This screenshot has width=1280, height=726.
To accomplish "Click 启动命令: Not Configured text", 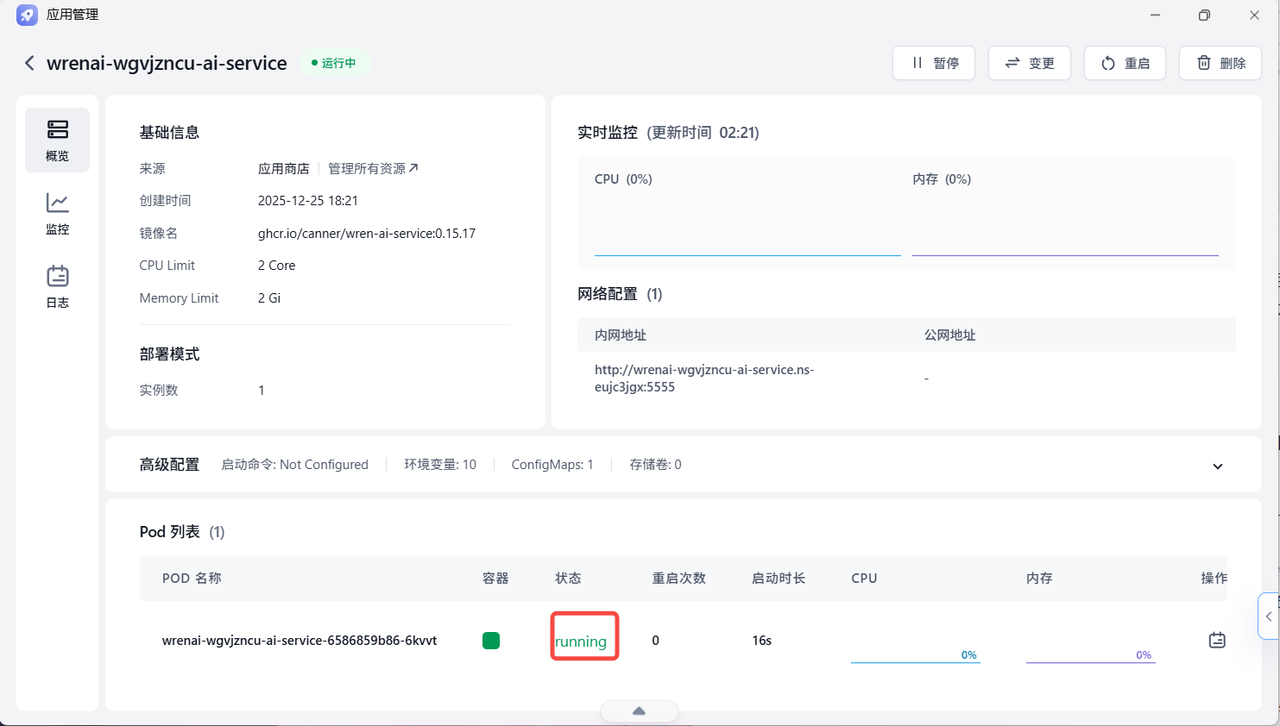I will click(295, 465).
